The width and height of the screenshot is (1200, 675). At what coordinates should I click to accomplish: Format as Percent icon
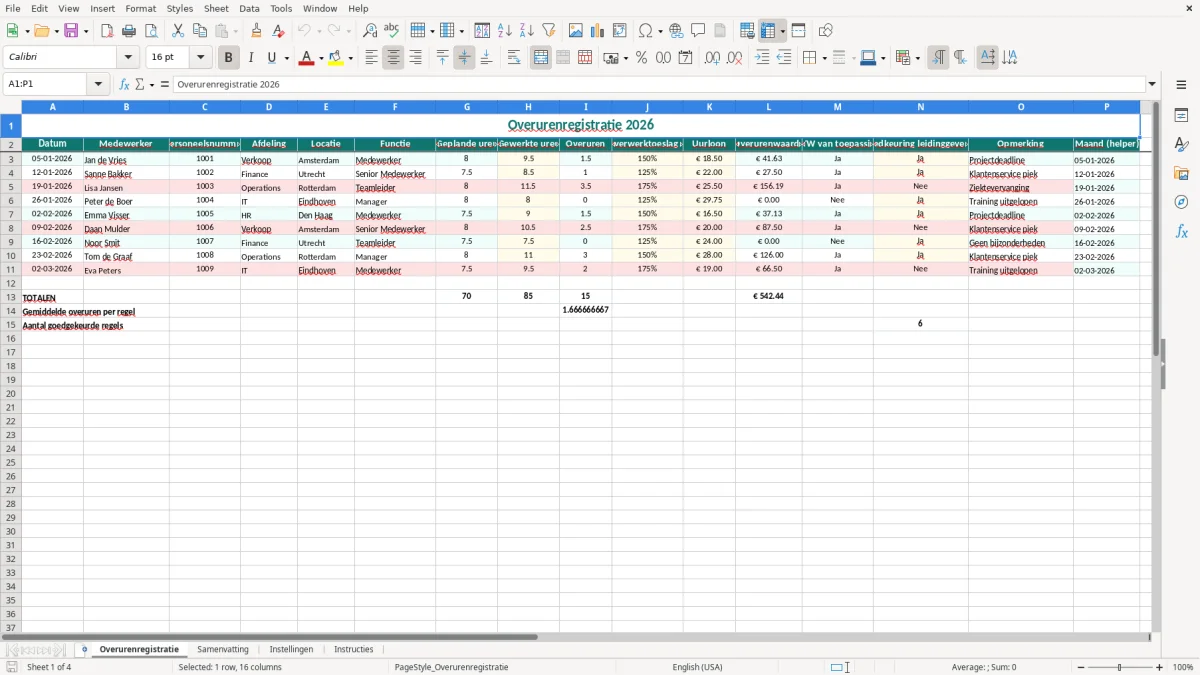click(x=641, y=58)
